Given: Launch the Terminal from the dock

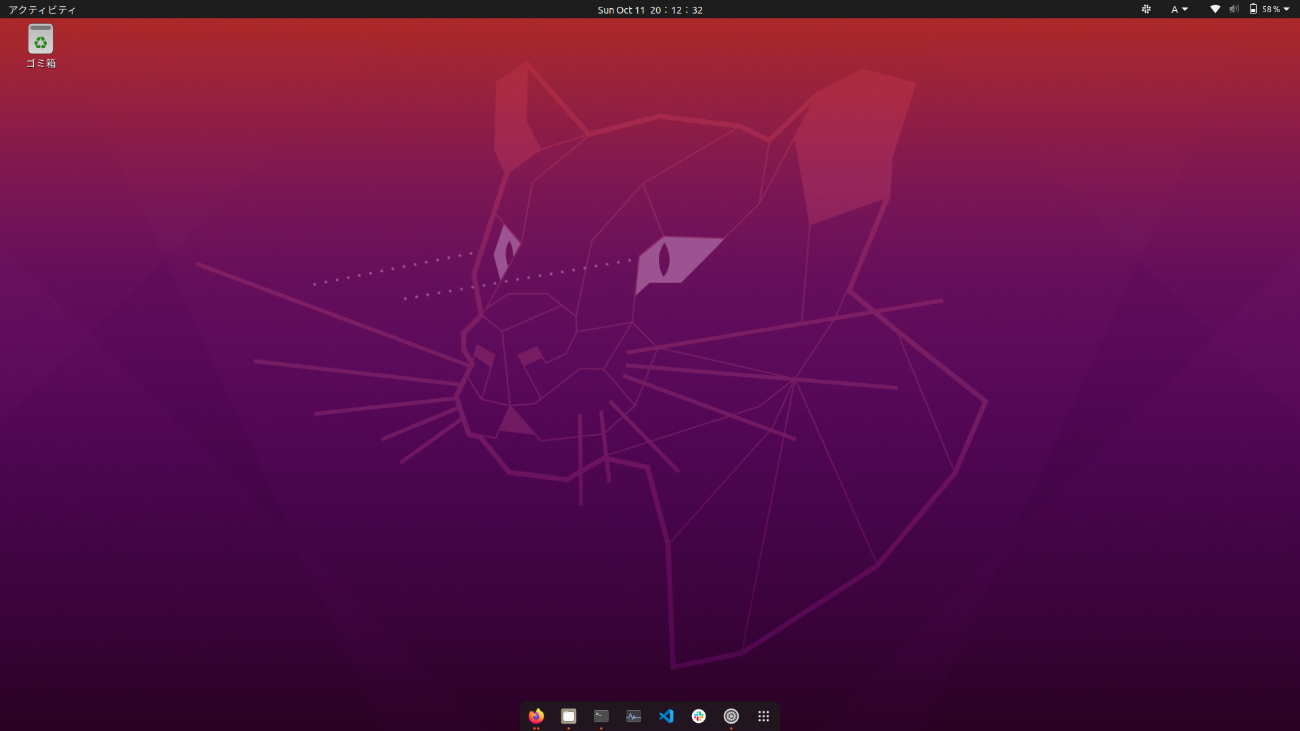Looking at the screenshot, I should [x=601, y=716].
